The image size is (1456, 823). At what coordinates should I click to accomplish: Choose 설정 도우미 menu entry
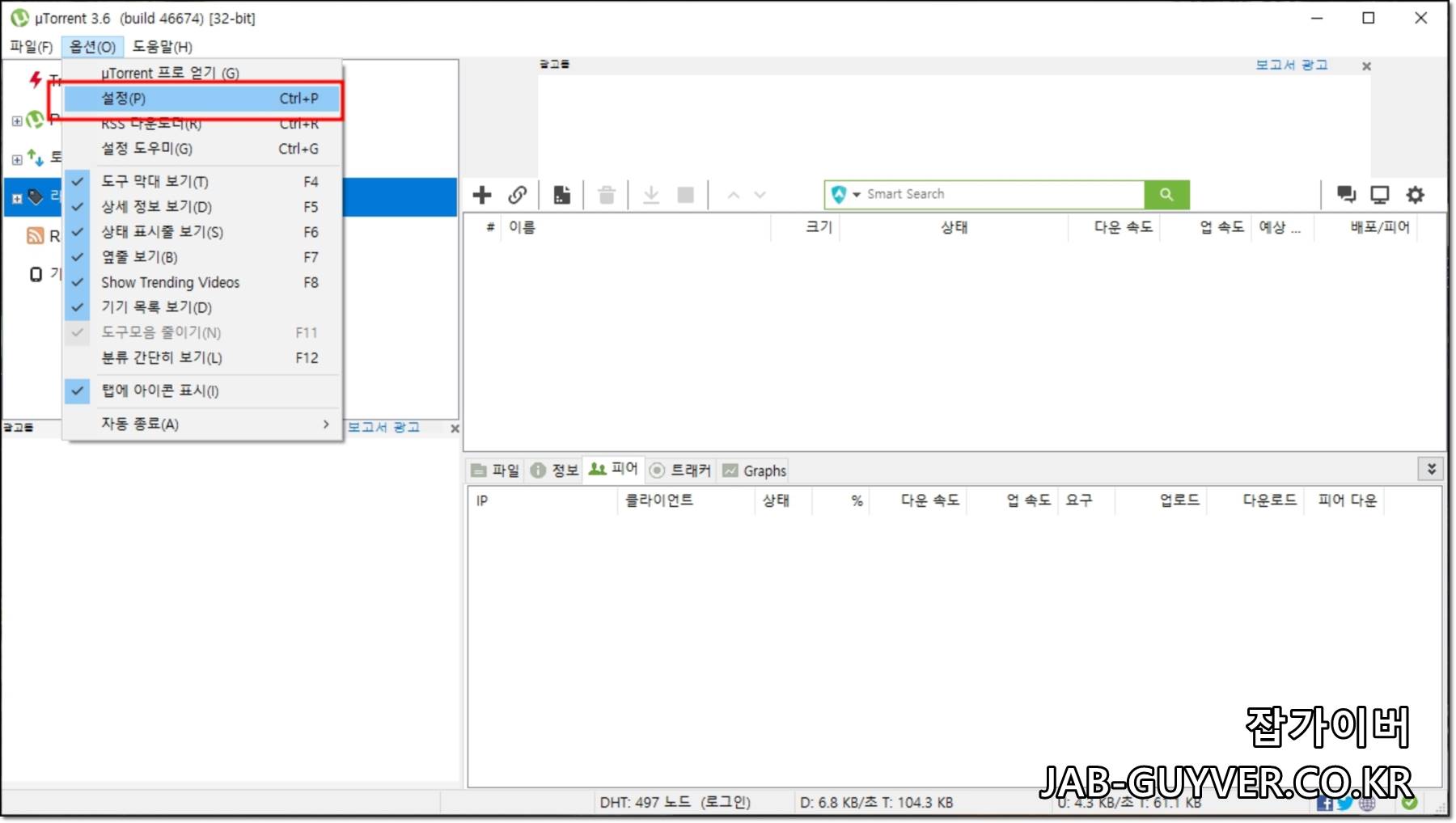tap(202, 149)
